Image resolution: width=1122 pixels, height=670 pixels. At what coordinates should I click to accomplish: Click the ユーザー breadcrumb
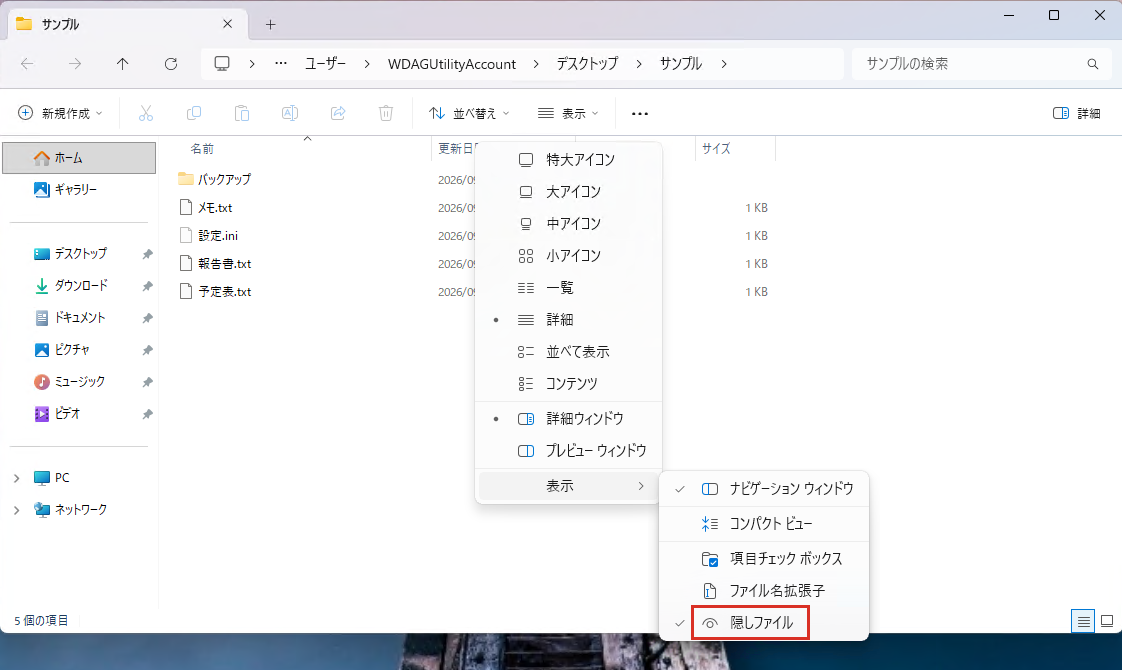(x=326, y=64)
